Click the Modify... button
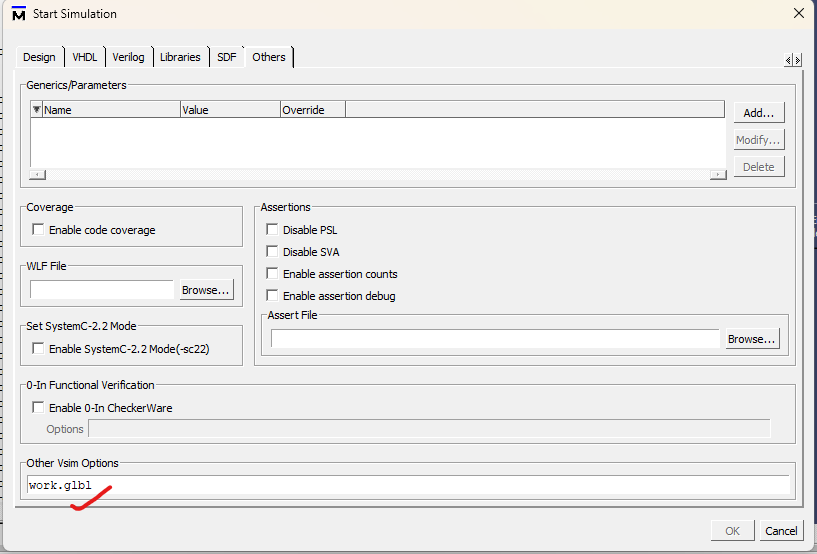The image size is (817, 554). [759, 140]
